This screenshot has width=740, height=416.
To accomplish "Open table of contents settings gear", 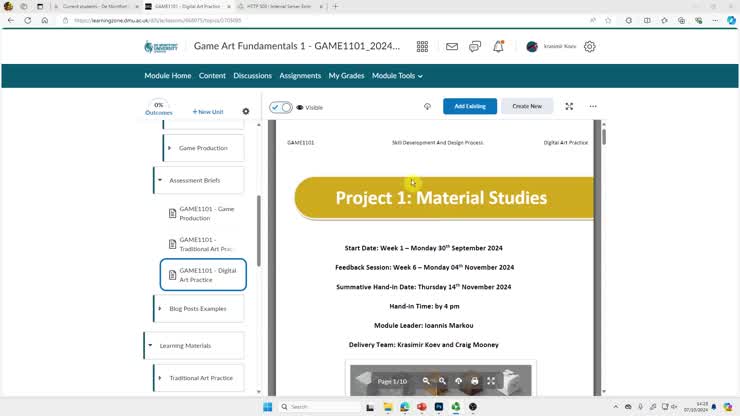I will coord(246,111).
